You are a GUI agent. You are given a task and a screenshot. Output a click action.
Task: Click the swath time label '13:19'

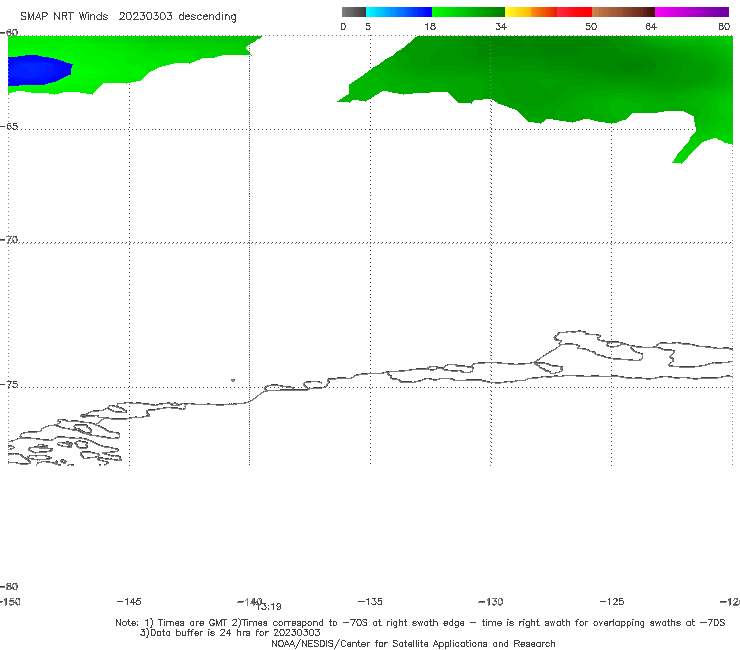pyautogui.click(x=270, y=607)
